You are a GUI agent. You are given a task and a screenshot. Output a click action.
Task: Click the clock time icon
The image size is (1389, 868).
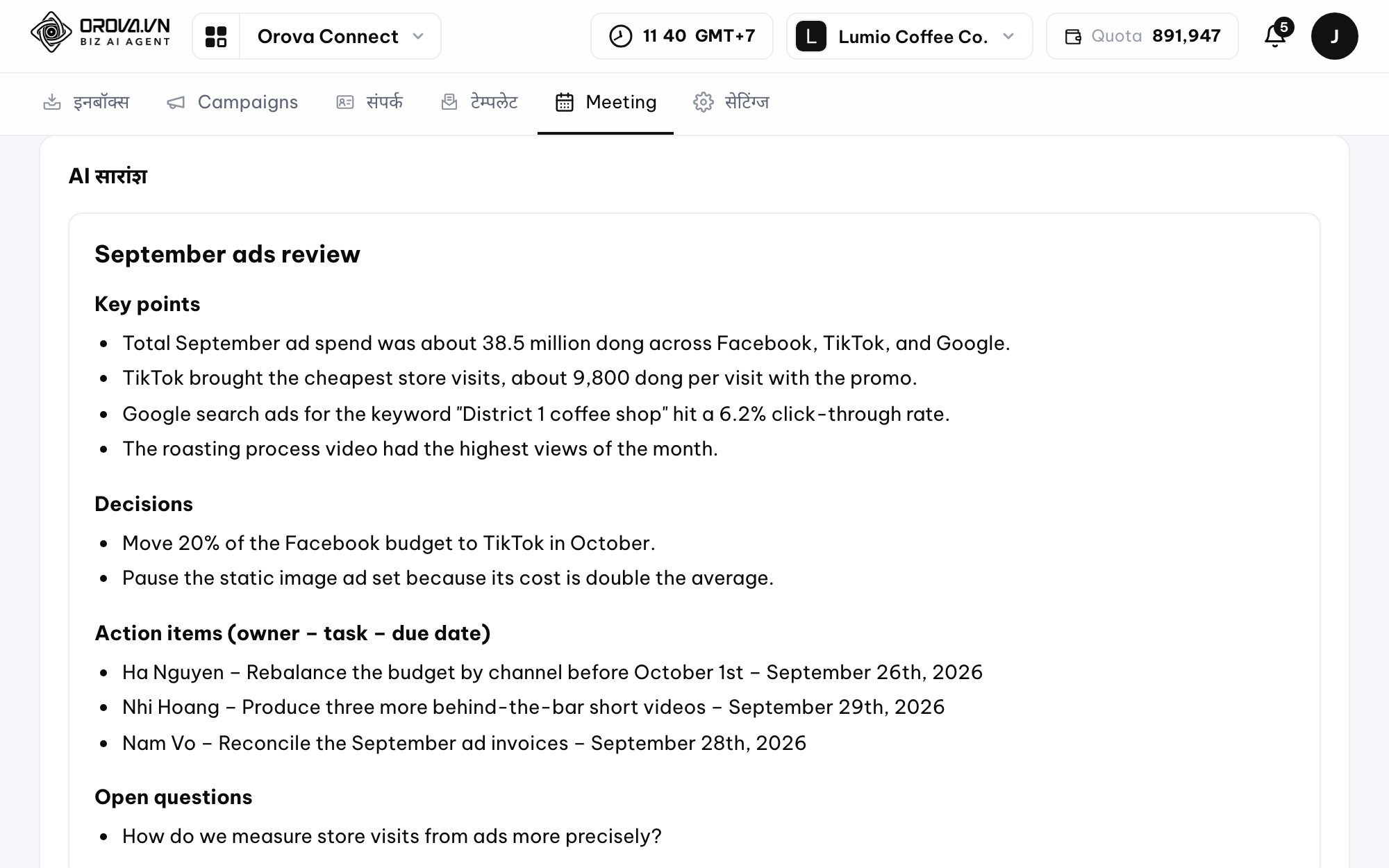pyautogui.click(x=620, y=36)
